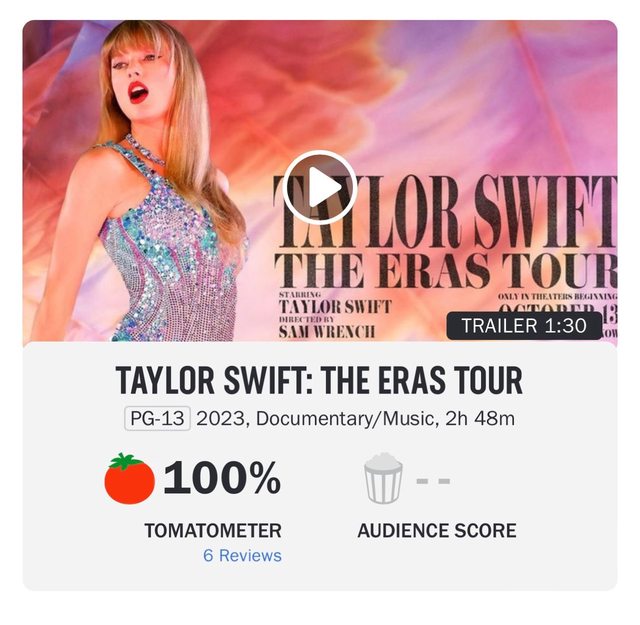
Task: Click the empty audience score dashes
Action: [433, 481]
